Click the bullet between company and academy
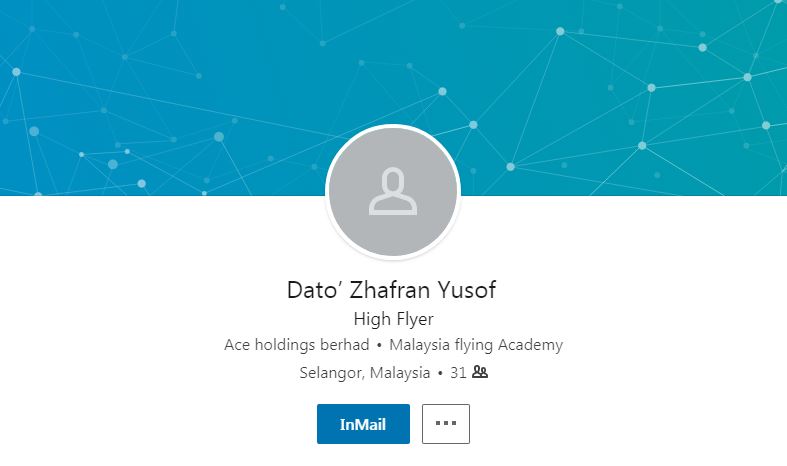The height and width of the screenshot is (466, 787). [379, 345]
